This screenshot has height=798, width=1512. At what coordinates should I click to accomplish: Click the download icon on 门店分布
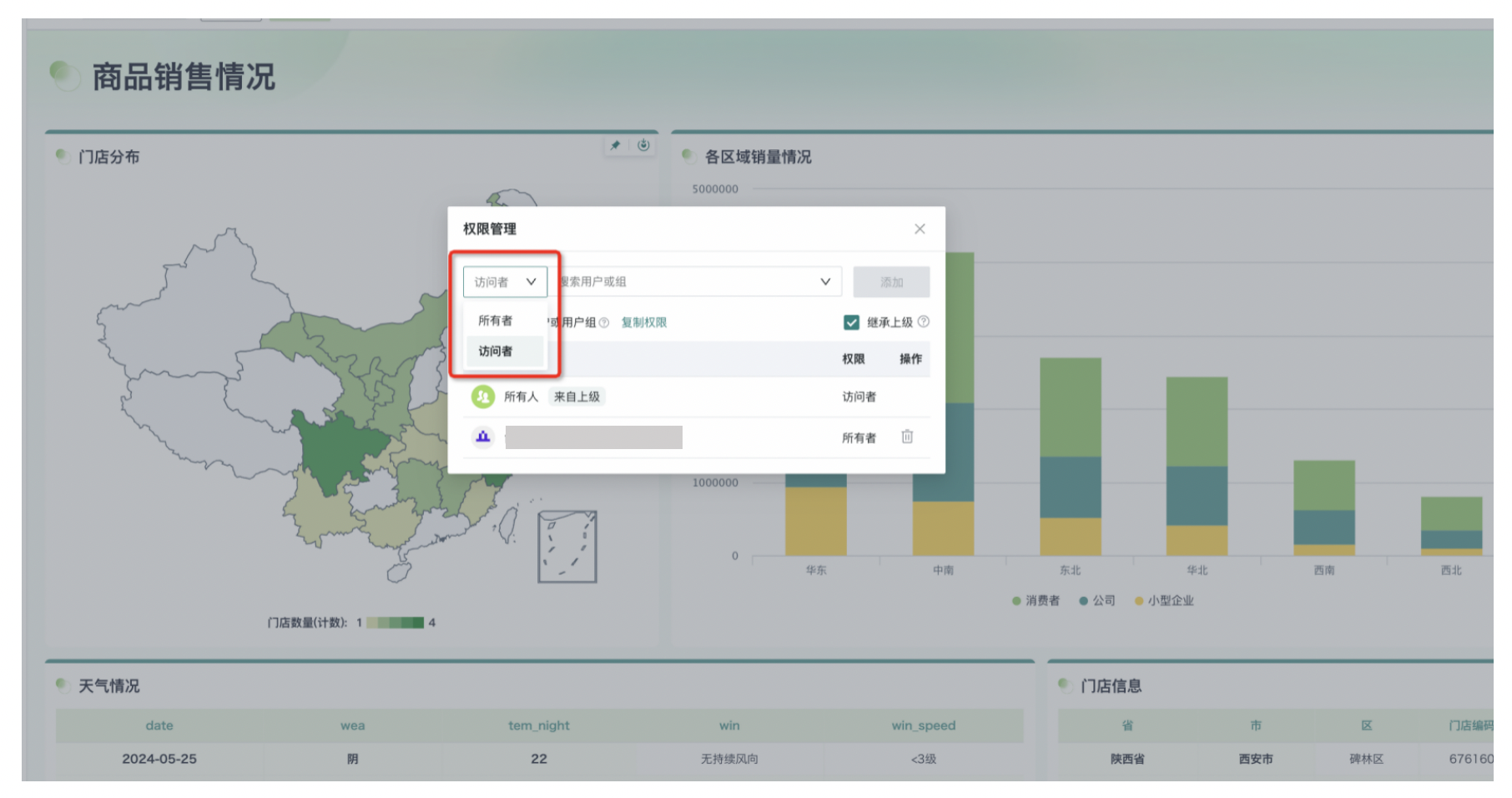click(643, 145)
